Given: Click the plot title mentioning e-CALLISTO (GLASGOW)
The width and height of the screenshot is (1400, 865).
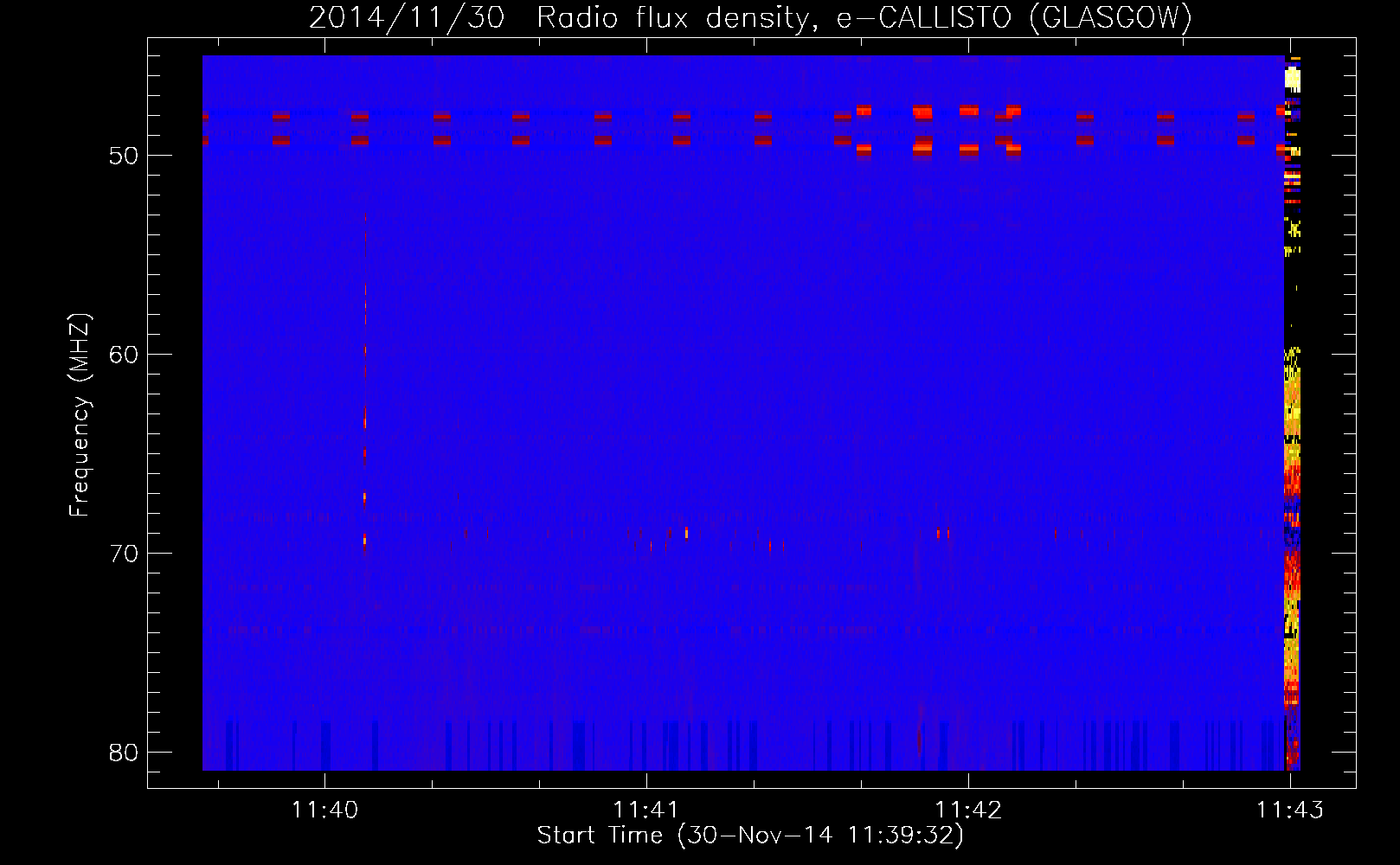Looking at the screenshot, I should tap(750, 17).
